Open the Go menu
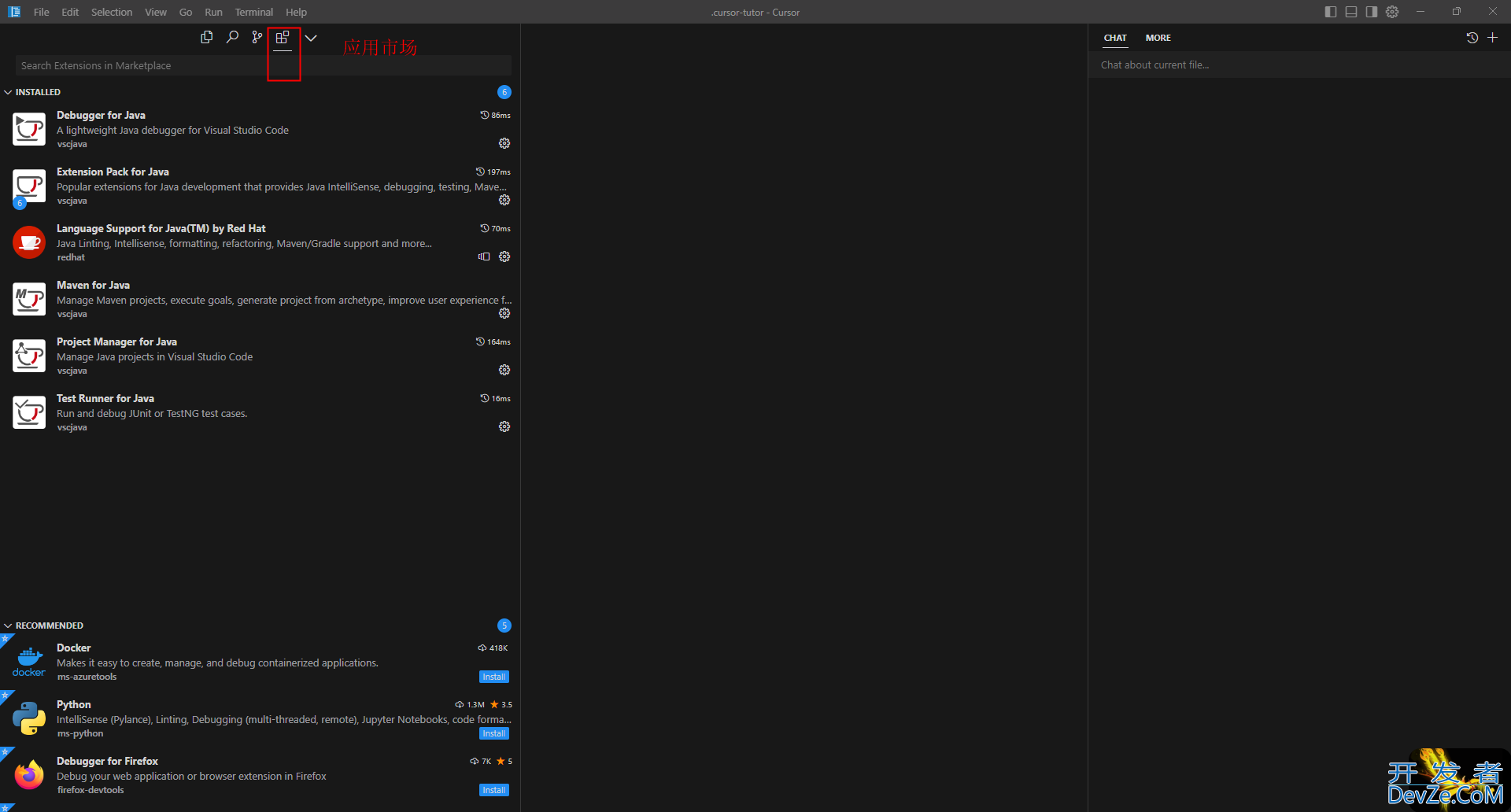The image size is (1511, 812). coord(186,12)
